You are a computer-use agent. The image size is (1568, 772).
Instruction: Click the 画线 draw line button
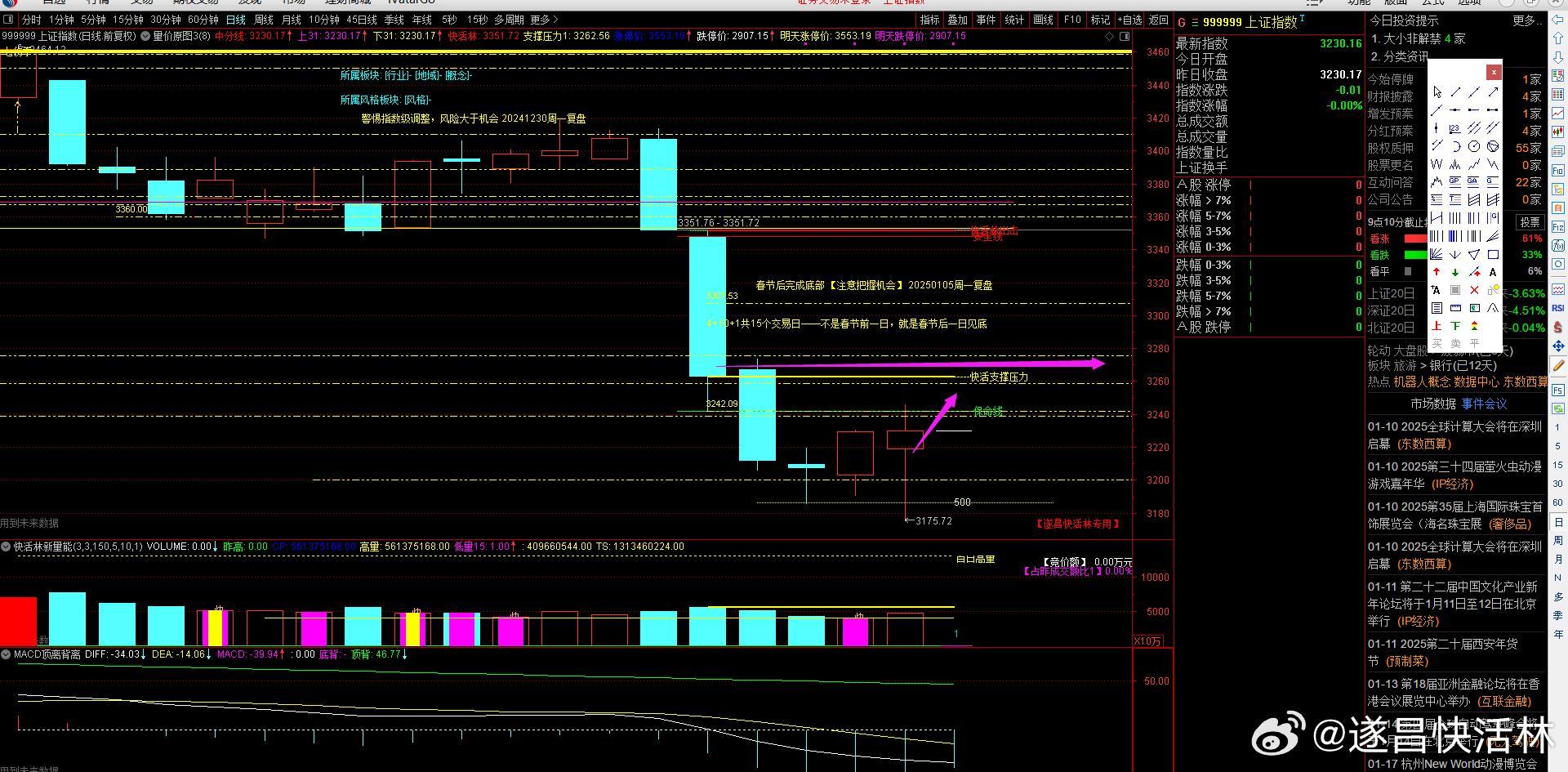(x=1043, y=20)
